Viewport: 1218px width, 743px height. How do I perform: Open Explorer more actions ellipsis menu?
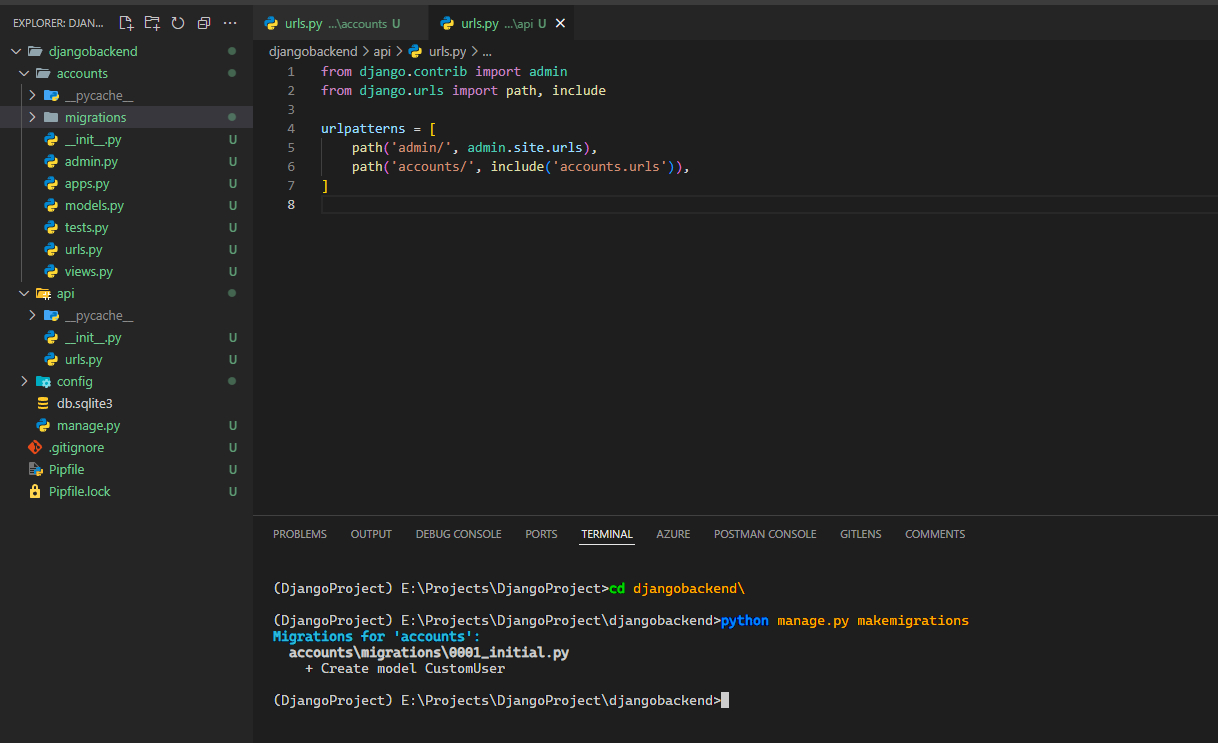coord(231,23)
